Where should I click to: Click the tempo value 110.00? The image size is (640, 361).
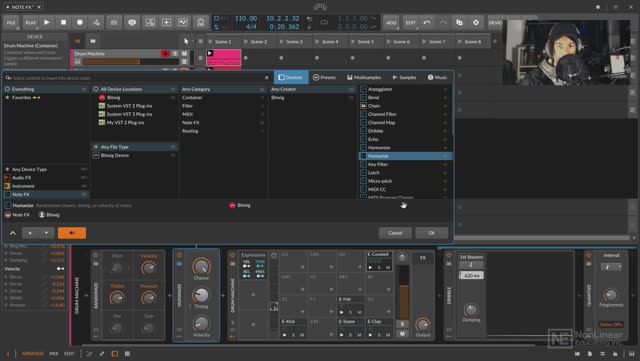pos(246,19)
